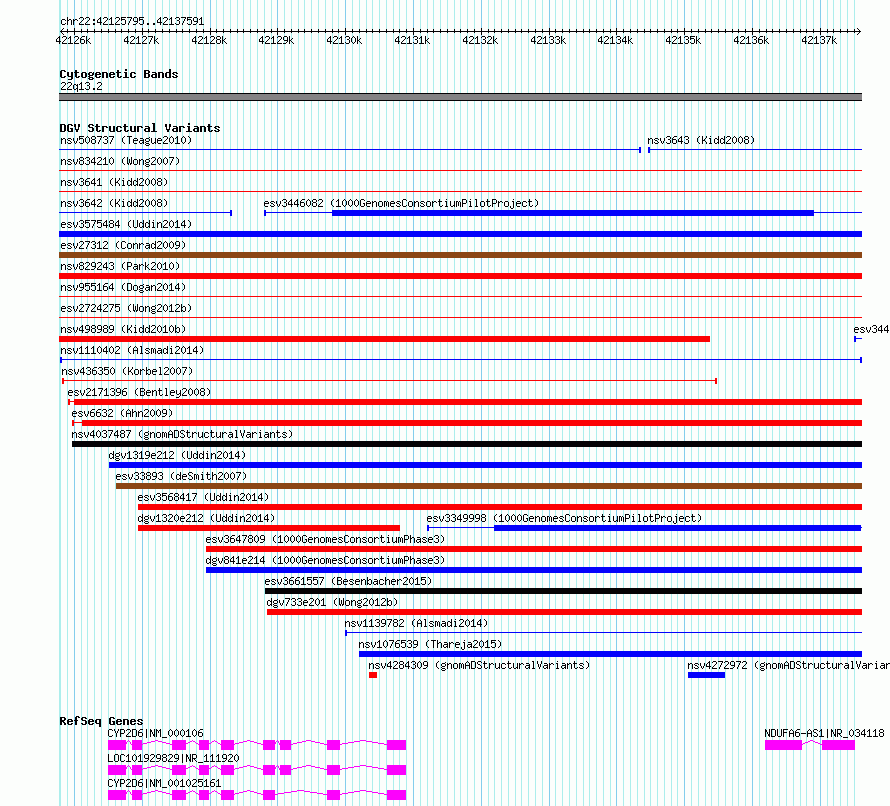This screenshot has height=806, width=890.
Task: Click the red esv2171396 variant bar
Action: (468, 402)
